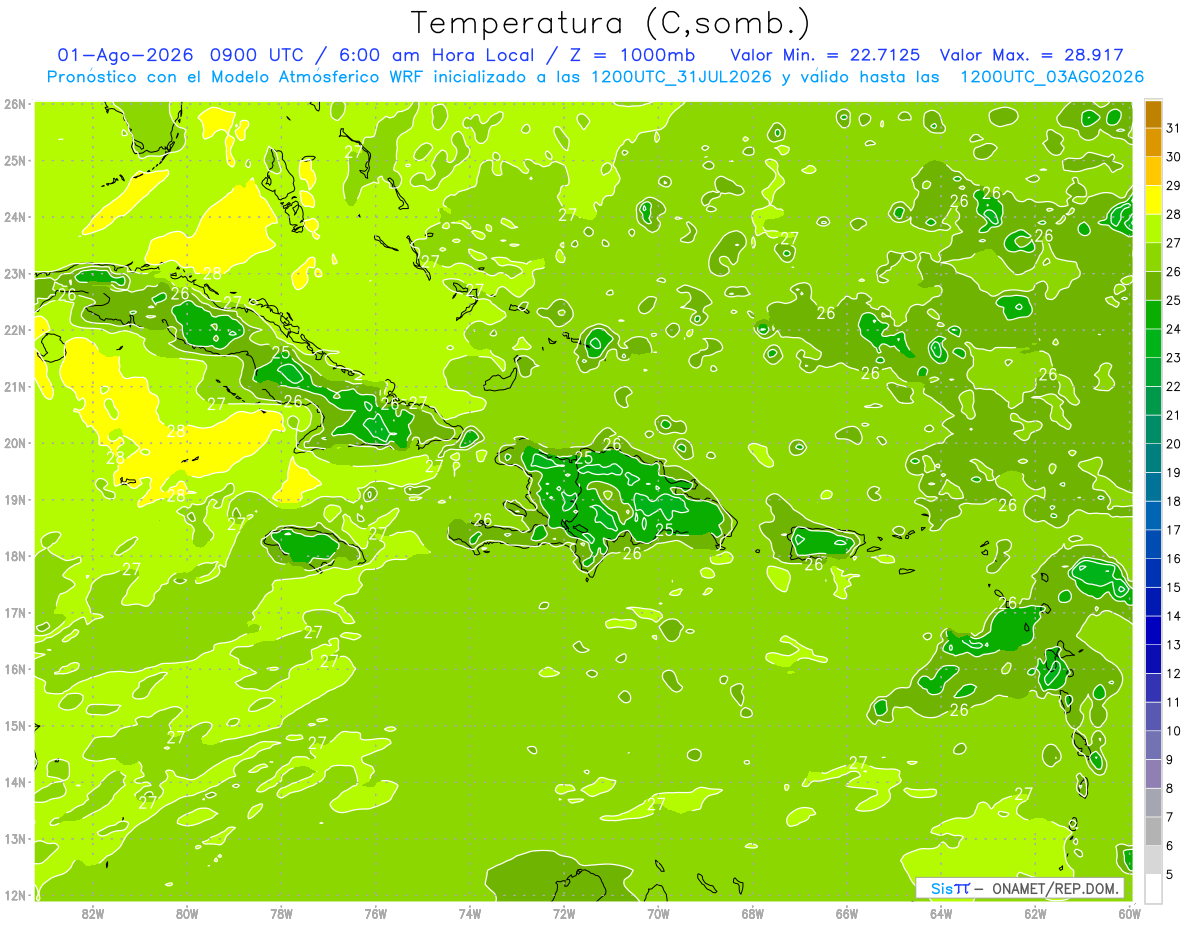Click the 74W longitude label

pos(470,912)
